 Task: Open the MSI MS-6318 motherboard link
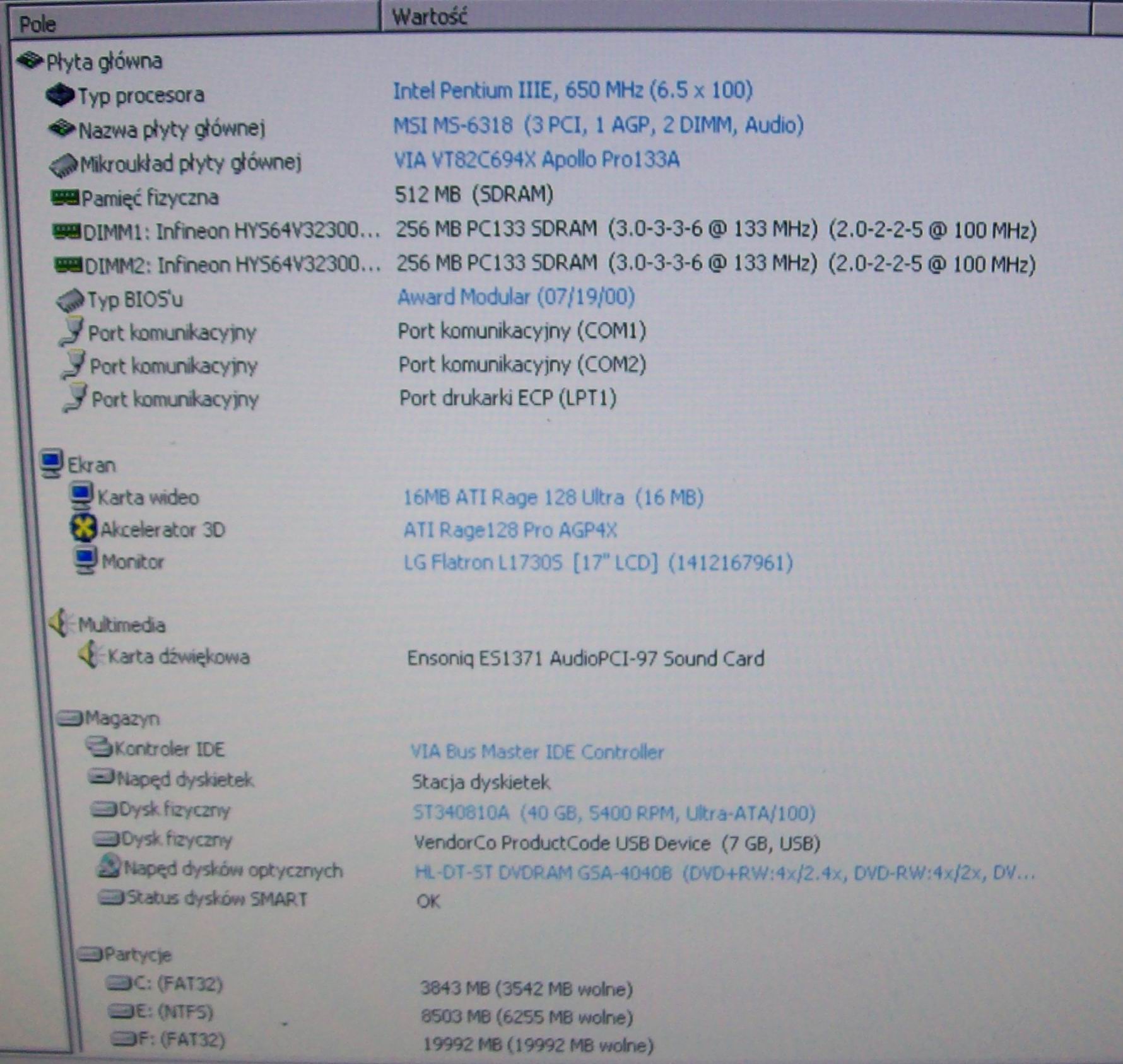[x=599, y=126]
